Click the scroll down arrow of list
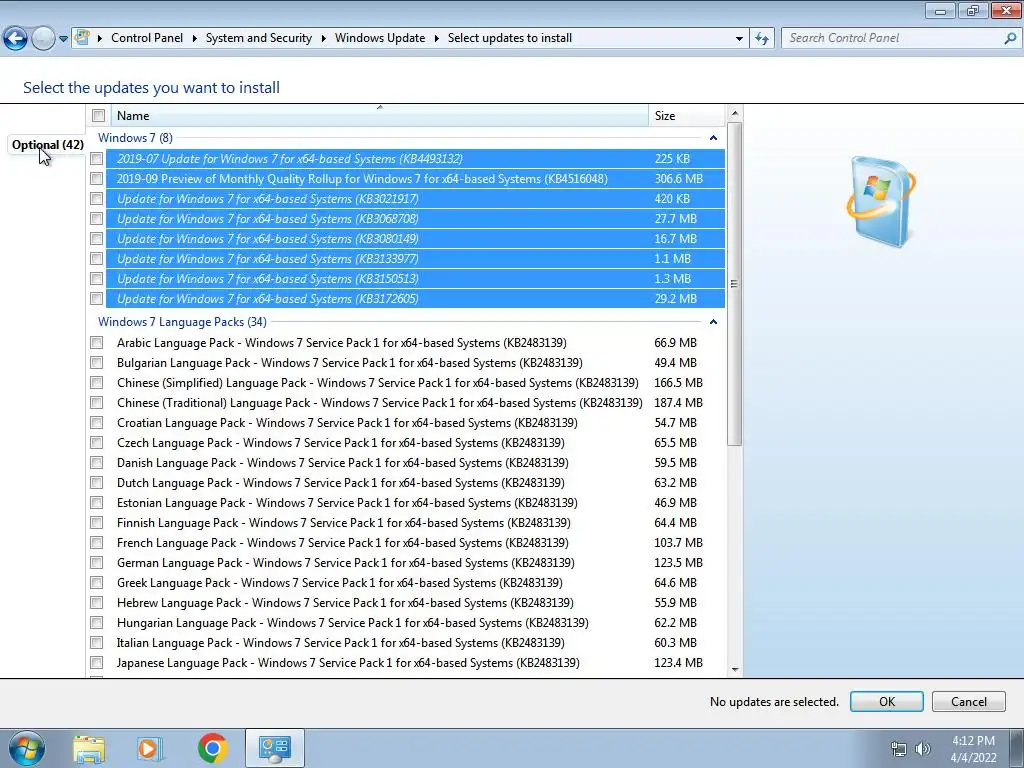Image resolution: width=1024 pixels, height=768 pixels. 735,669
